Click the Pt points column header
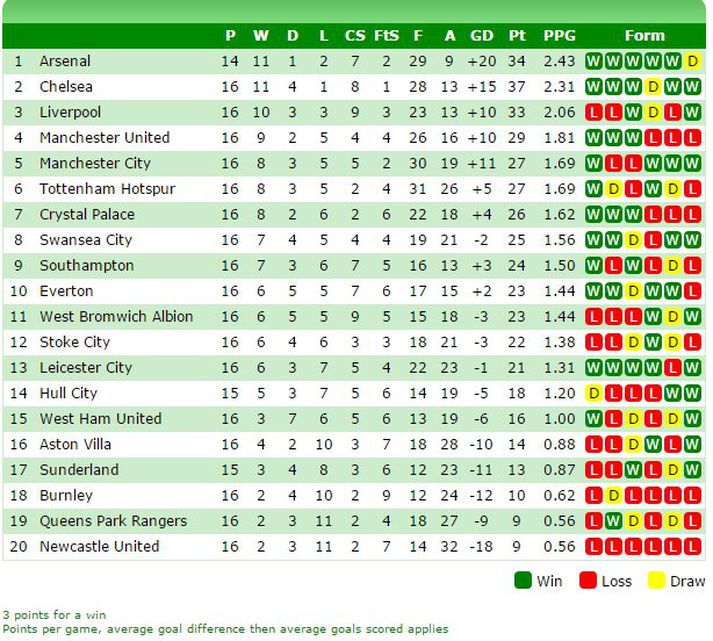Viewport: 713px width, 641px height. click(x=516, y=36)
